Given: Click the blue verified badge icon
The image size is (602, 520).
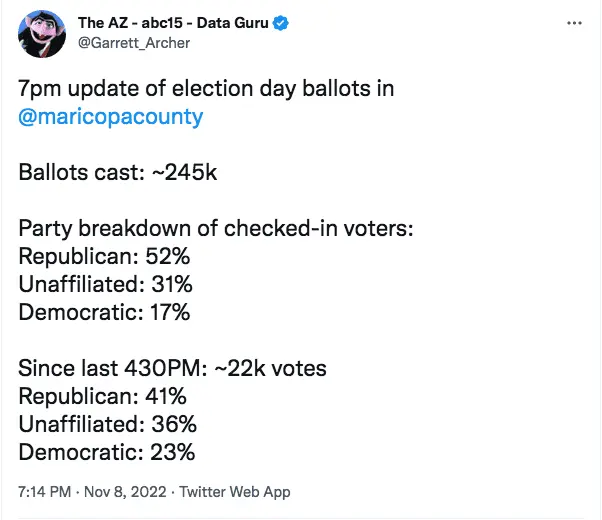Looking at the screenshot, I should [x=285, y=23].
